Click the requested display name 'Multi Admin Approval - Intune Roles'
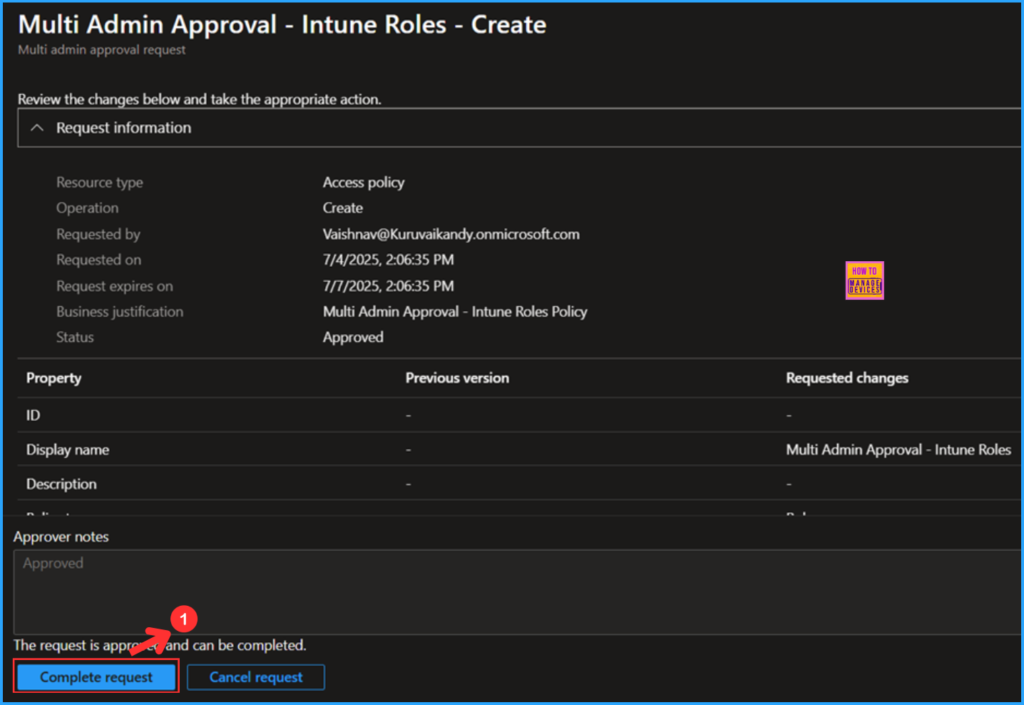1024x705 pixels. [898, 450]
